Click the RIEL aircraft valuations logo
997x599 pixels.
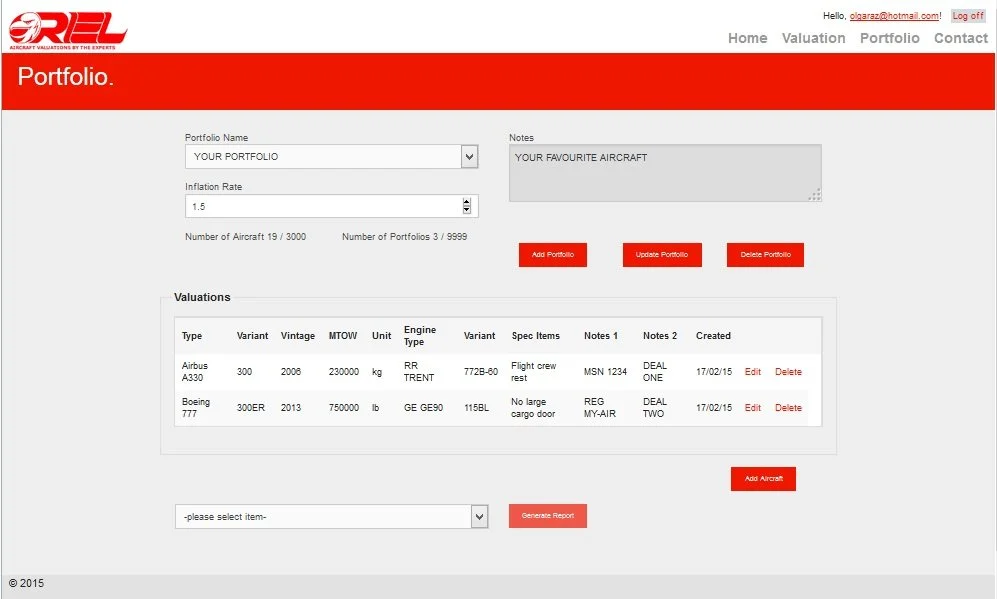tap(68, 31)
